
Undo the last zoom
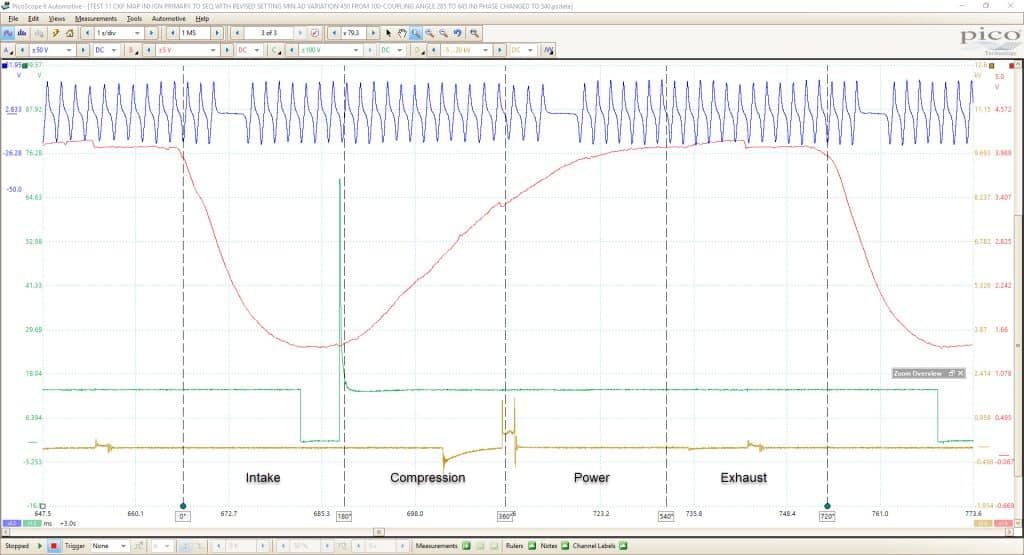pyautogui.click(x=458, y=33)
